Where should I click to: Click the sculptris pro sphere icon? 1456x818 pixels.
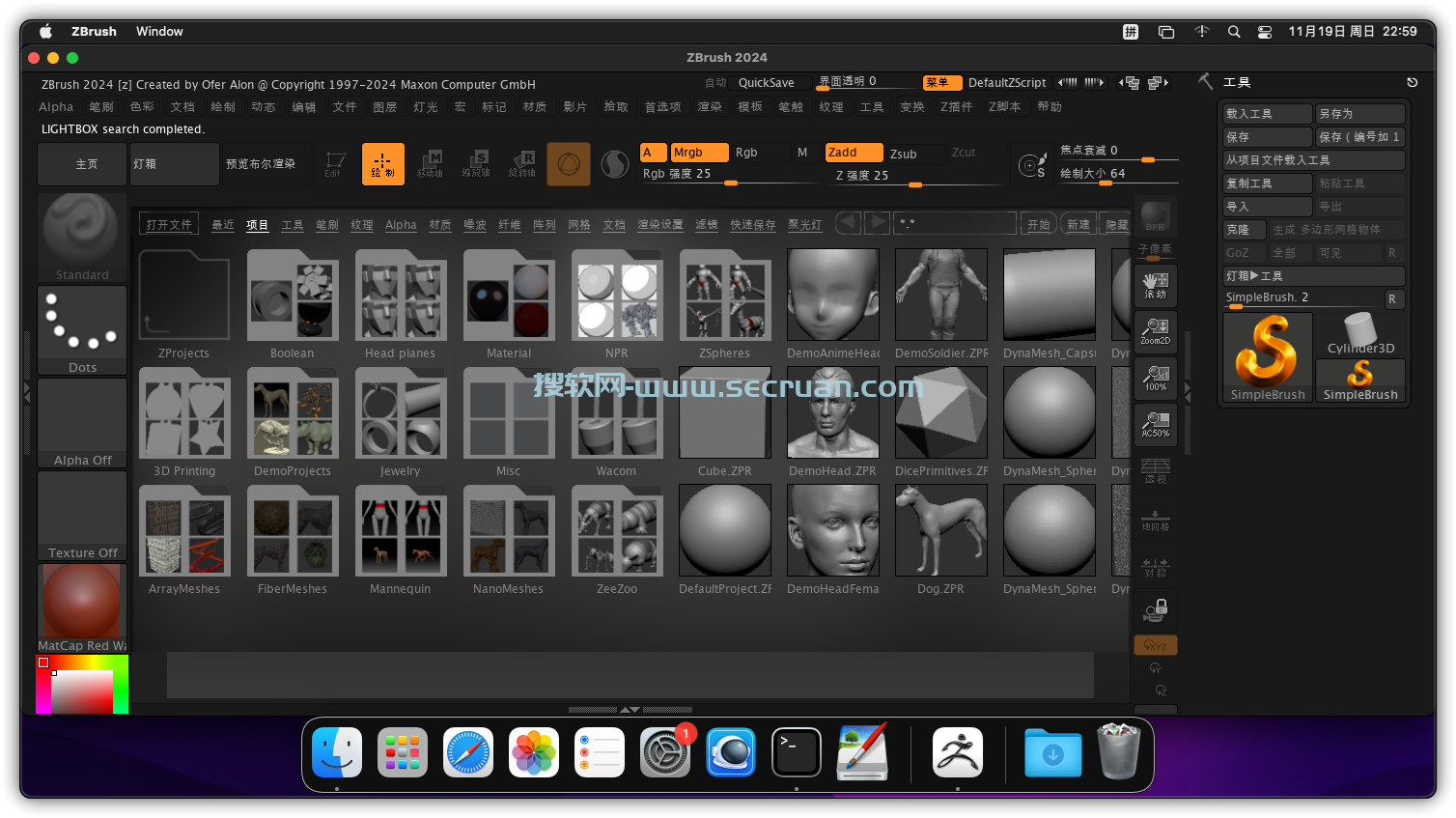(615, 164)
